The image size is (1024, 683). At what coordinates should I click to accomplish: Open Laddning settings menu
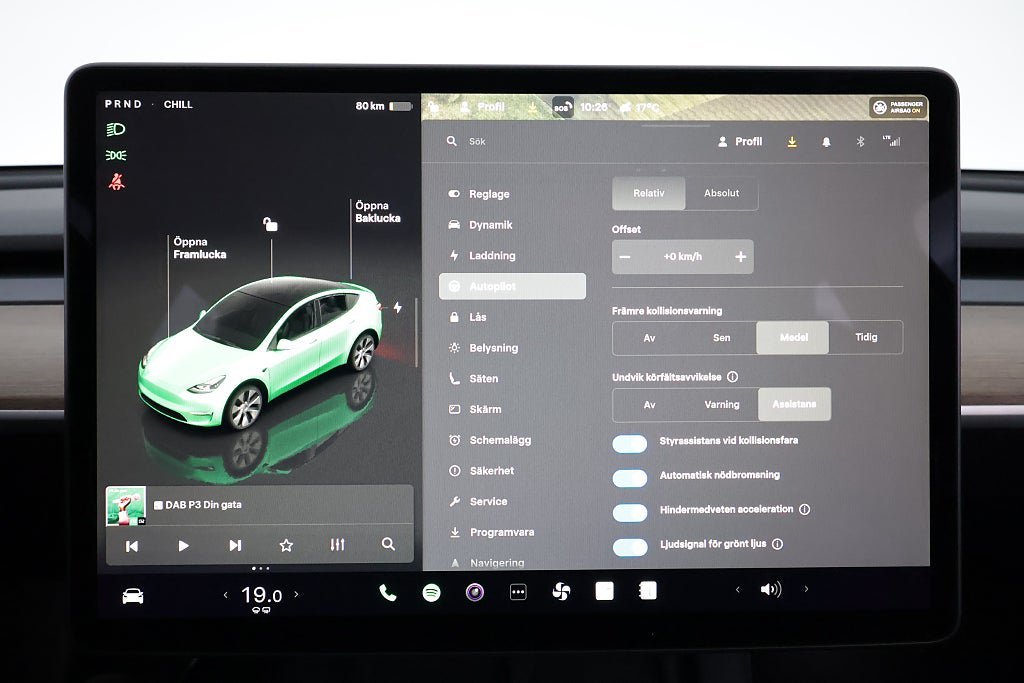(x=492, y=255)
